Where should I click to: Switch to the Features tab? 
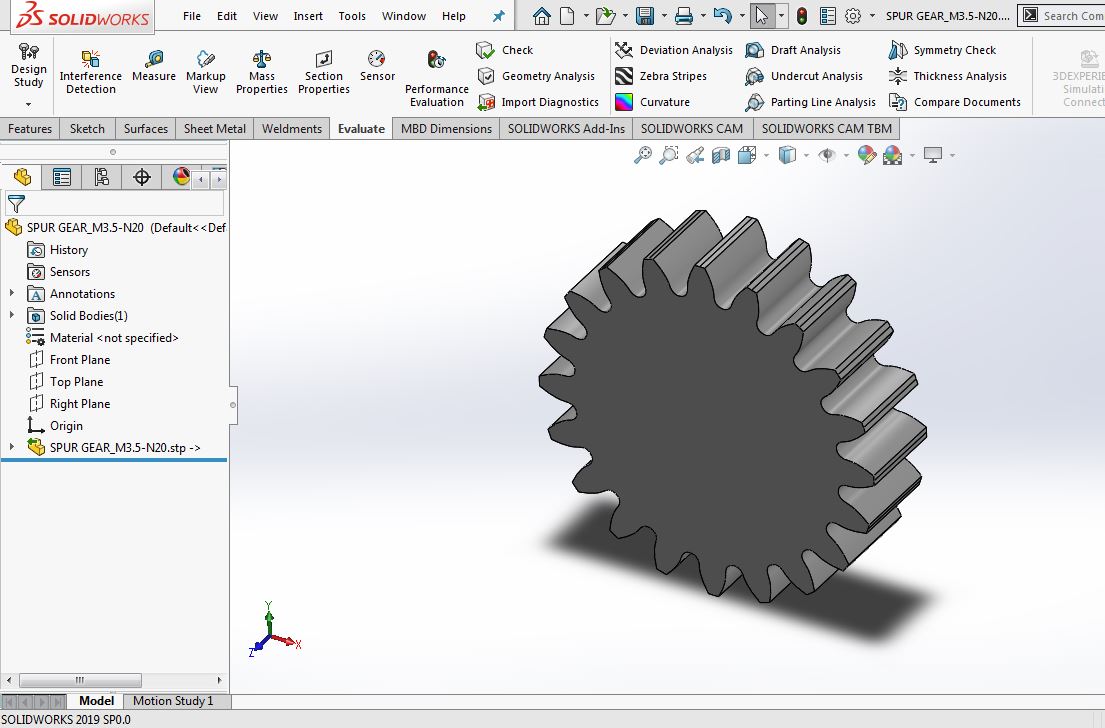(30, 128)
